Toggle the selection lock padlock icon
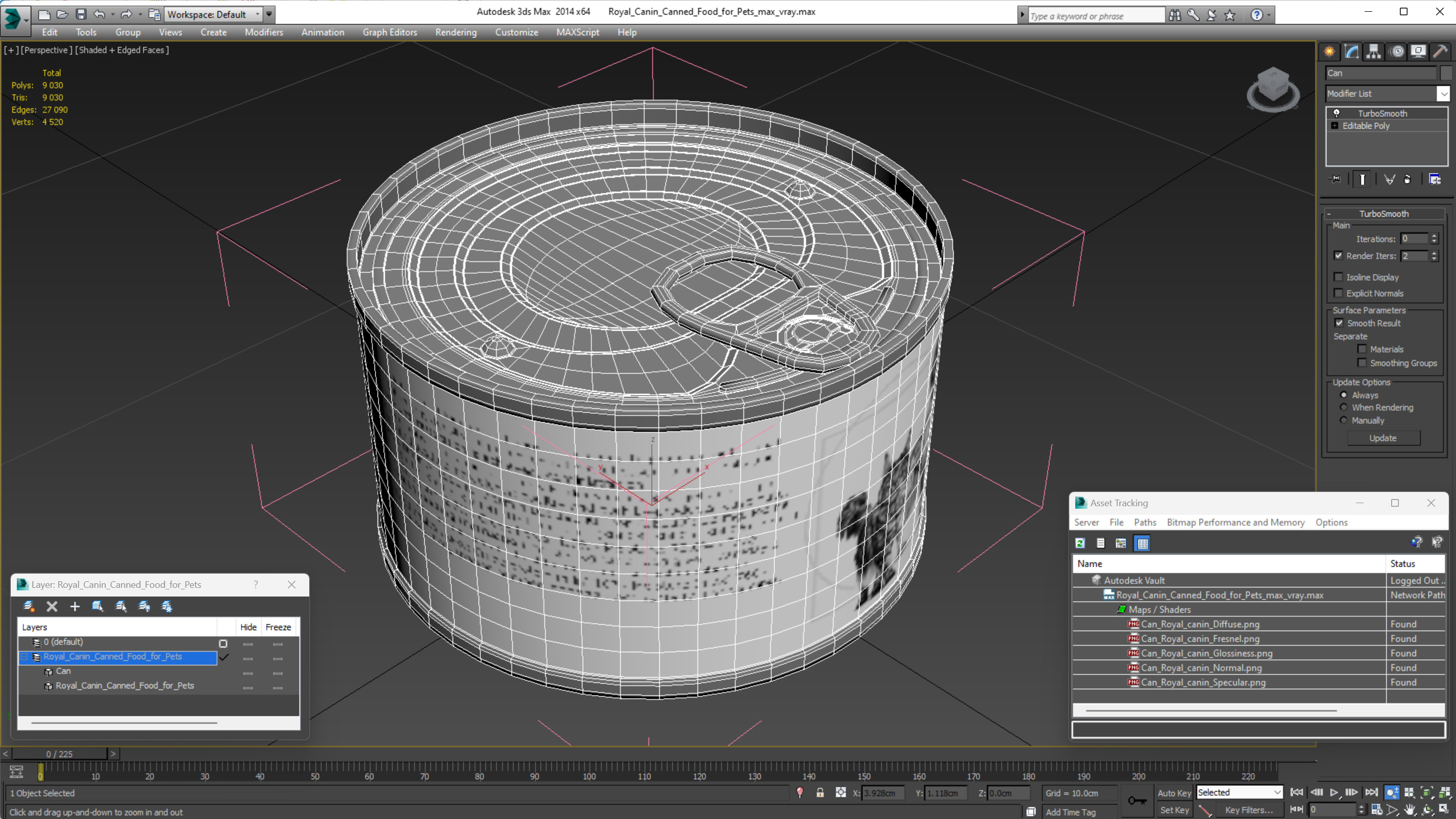The image size is (1456, 819). [820, 793]
